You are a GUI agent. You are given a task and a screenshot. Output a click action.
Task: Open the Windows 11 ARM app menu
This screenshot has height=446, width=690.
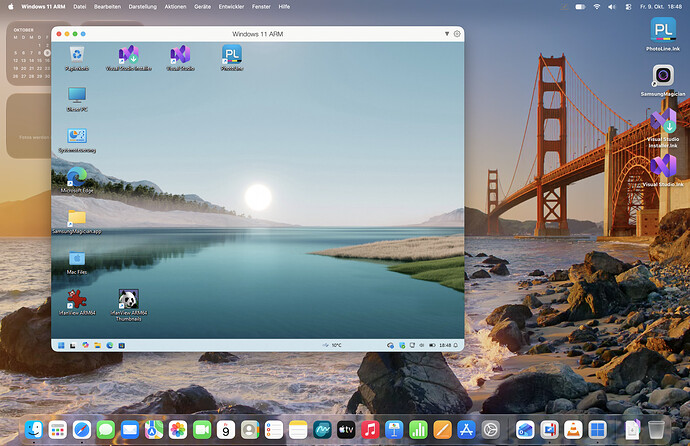[43, 7]
